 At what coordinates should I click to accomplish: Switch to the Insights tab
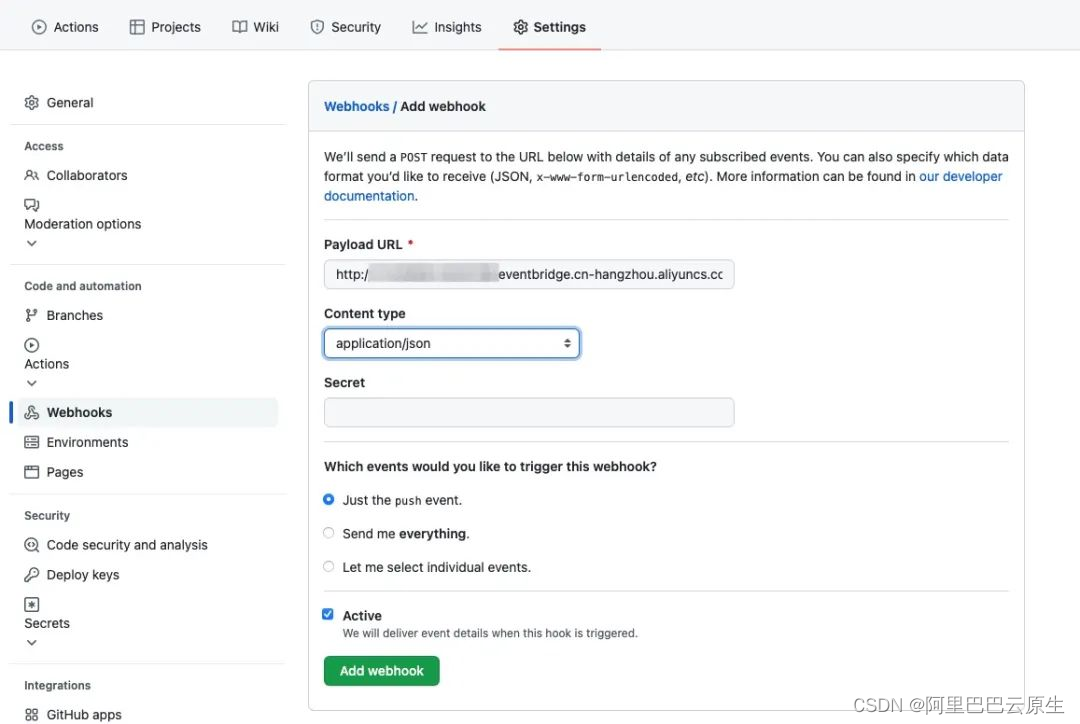coord(446,27)
